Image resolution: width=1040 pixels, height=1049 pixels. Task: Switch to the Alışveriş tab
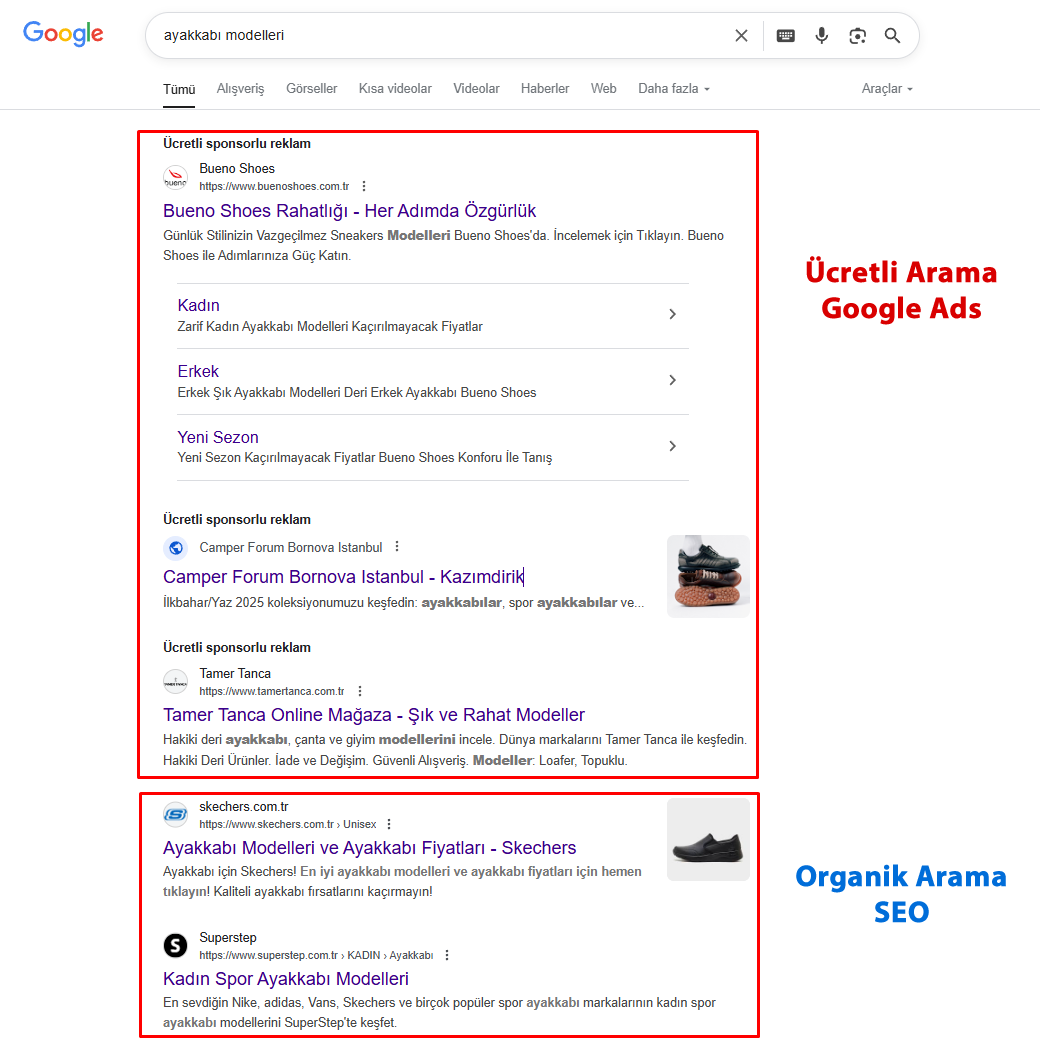pyautogui.click(x=240, y=89)
